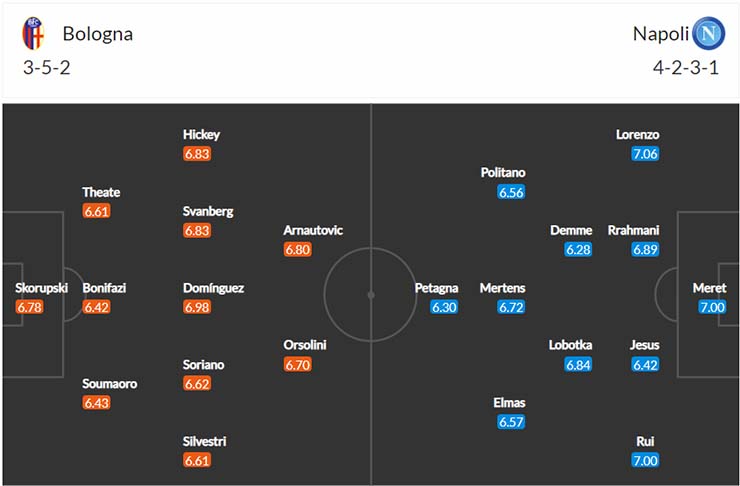Viewport: 740px width, 486px height.
Task: Click Petagna's player name
Action: [437, 288]
